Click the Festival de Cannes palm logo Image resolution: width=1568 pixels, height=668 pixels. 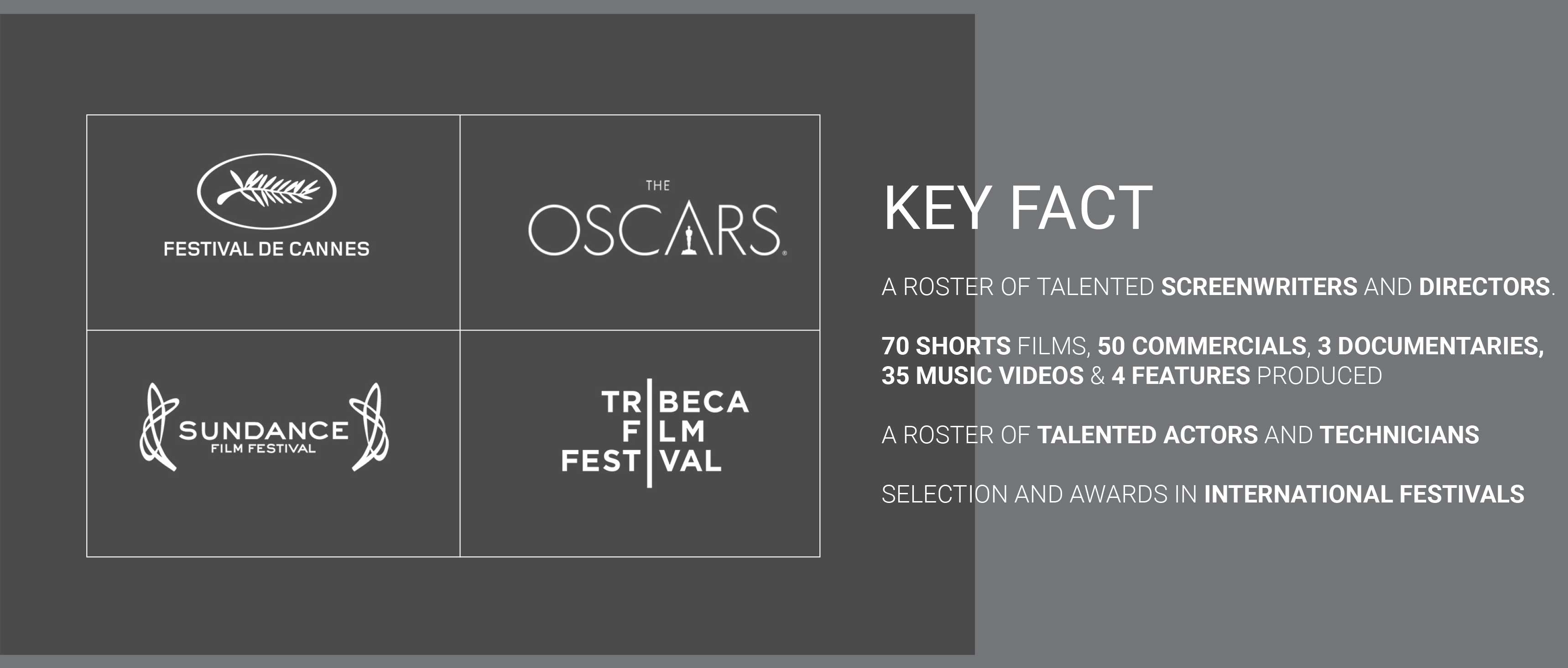(x=266, y=205)
